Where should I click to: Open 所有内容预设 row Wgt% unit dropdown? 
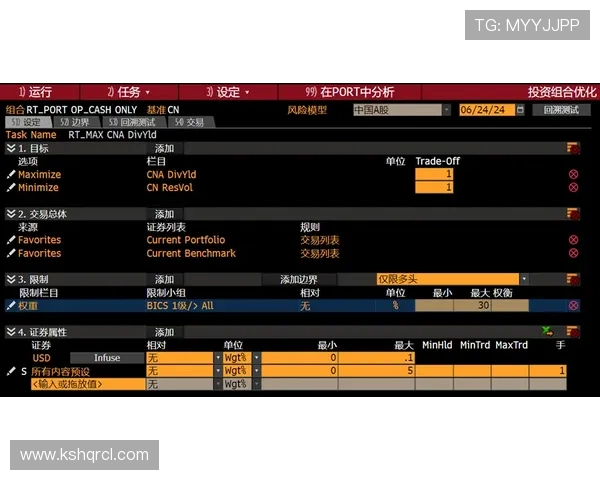tap(256, 371)
